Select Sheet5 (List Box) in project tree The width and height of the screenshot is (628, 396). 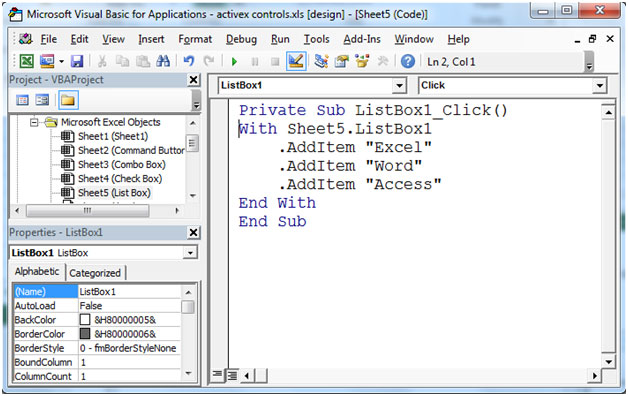114,193
